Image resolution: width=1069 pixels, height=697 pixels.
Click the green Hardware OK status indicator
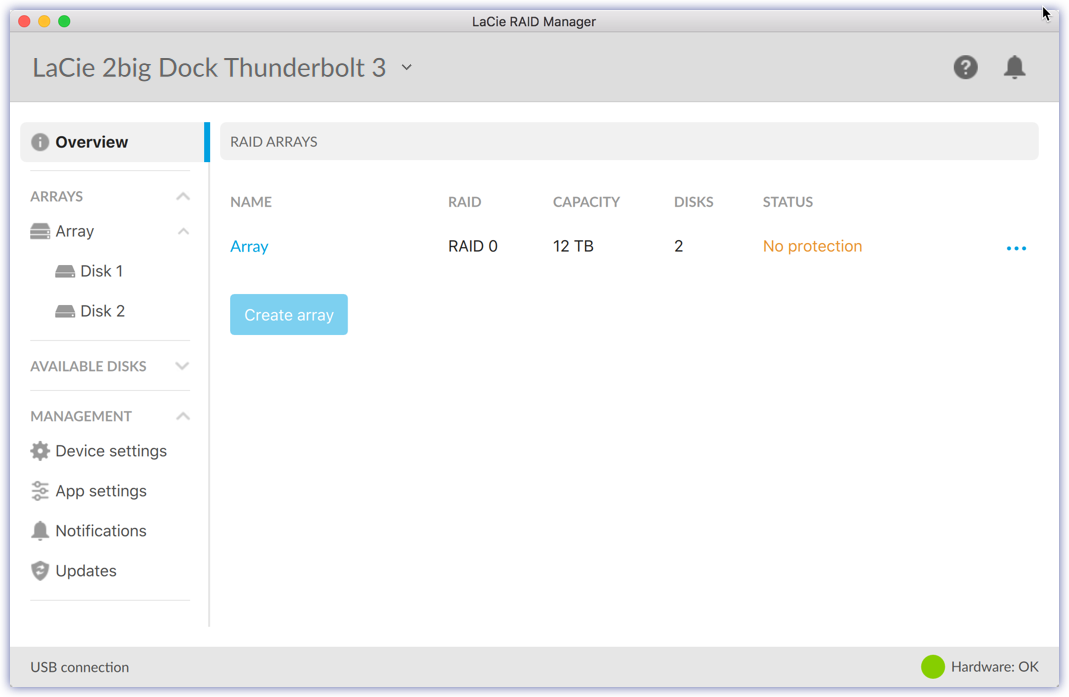point(932,667)
